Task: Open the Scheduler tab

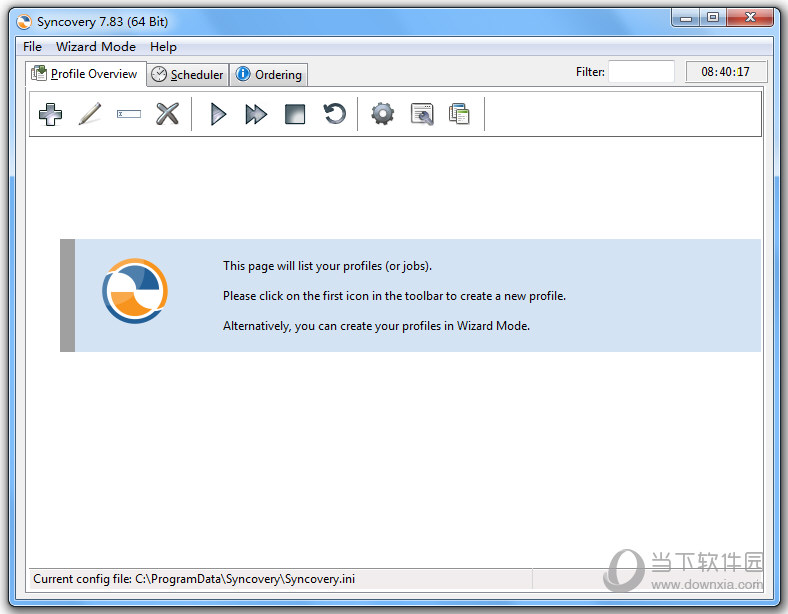Action: pyautogui.click(x=188, y=75)
